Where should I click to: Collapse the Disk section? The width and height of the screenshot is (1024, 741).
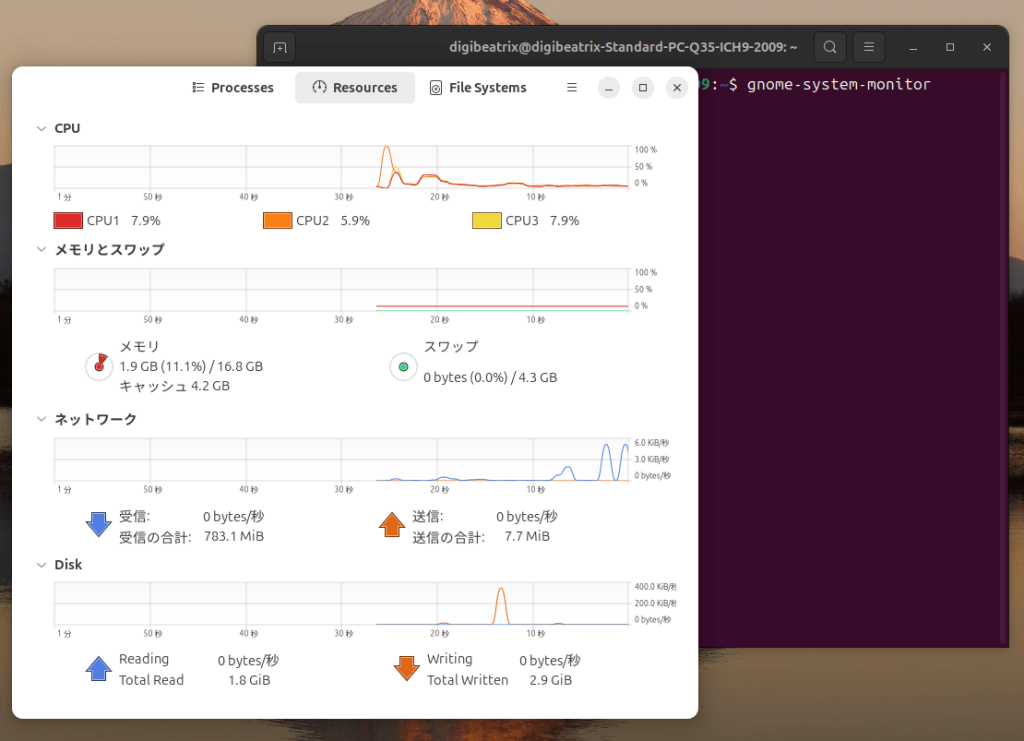pyautogui.click(x=40, y=564)
